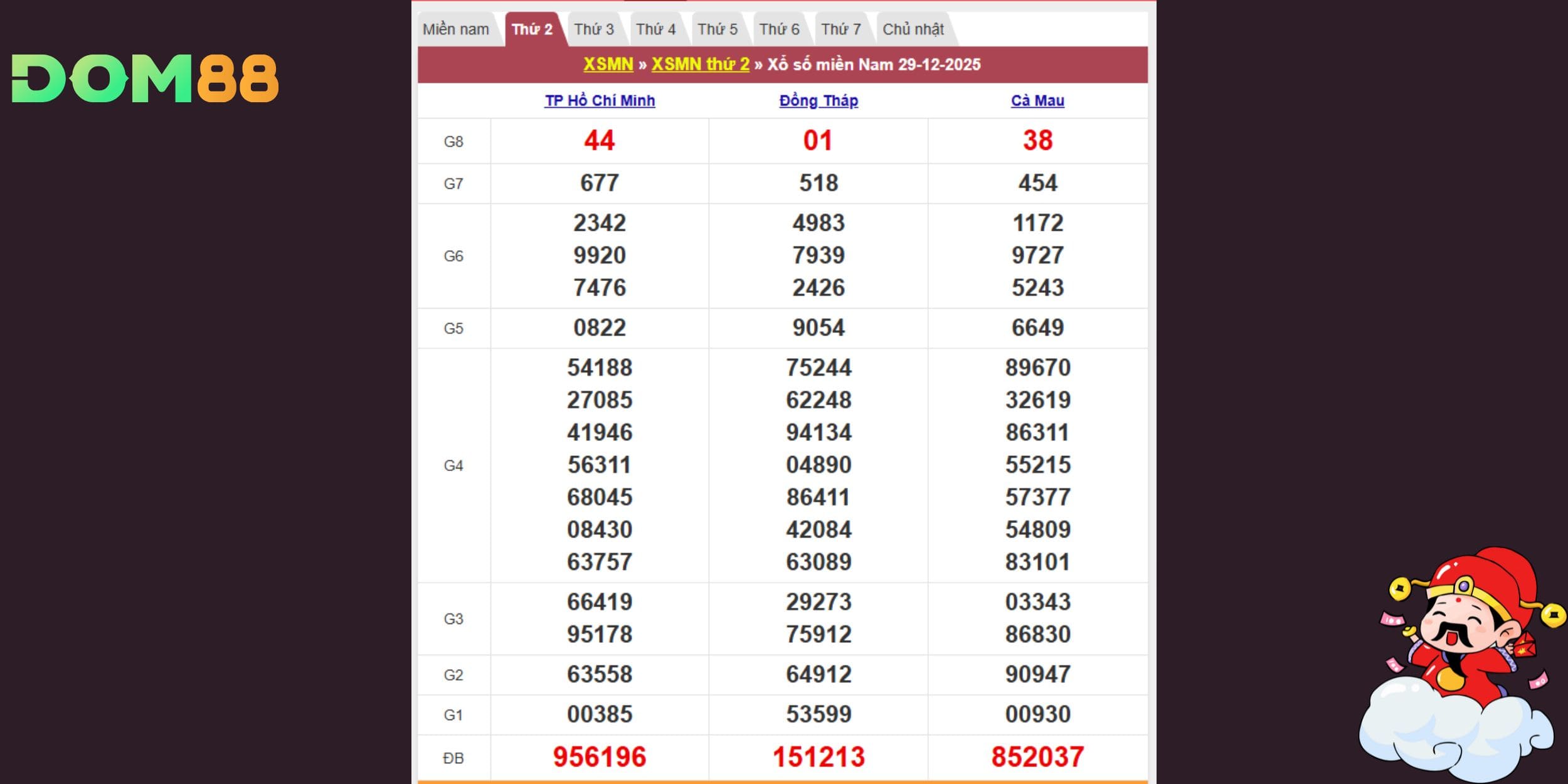
Task: Click the Cà Mau special prize 852037
Action: click(x=1037, y=757)
